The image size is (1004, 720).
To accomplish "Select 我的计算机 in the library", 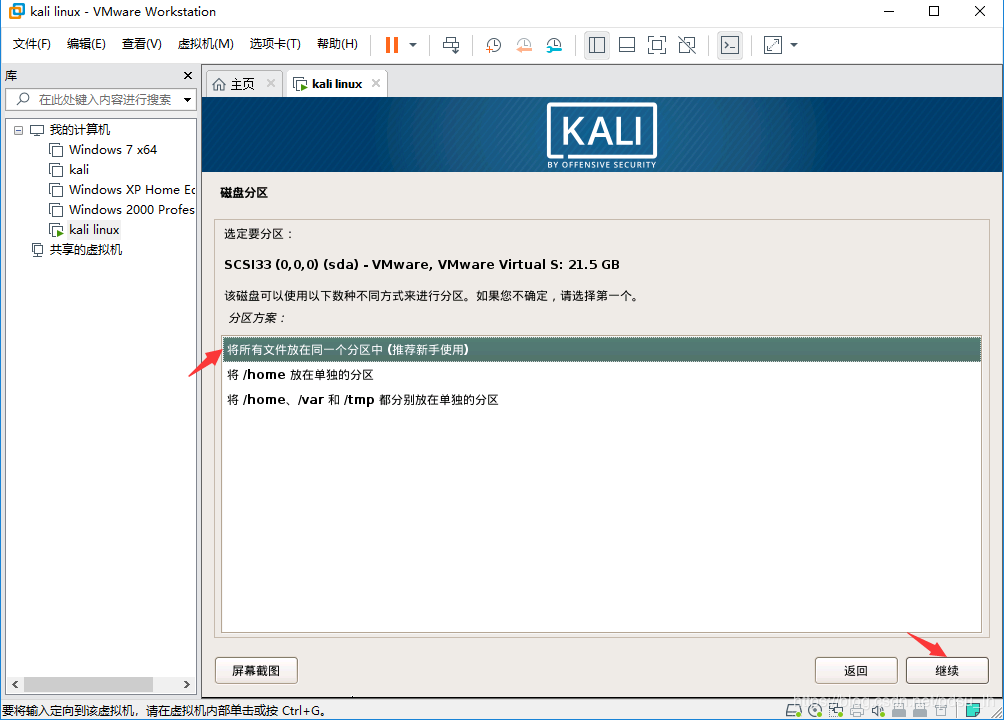I will [80, 130].
